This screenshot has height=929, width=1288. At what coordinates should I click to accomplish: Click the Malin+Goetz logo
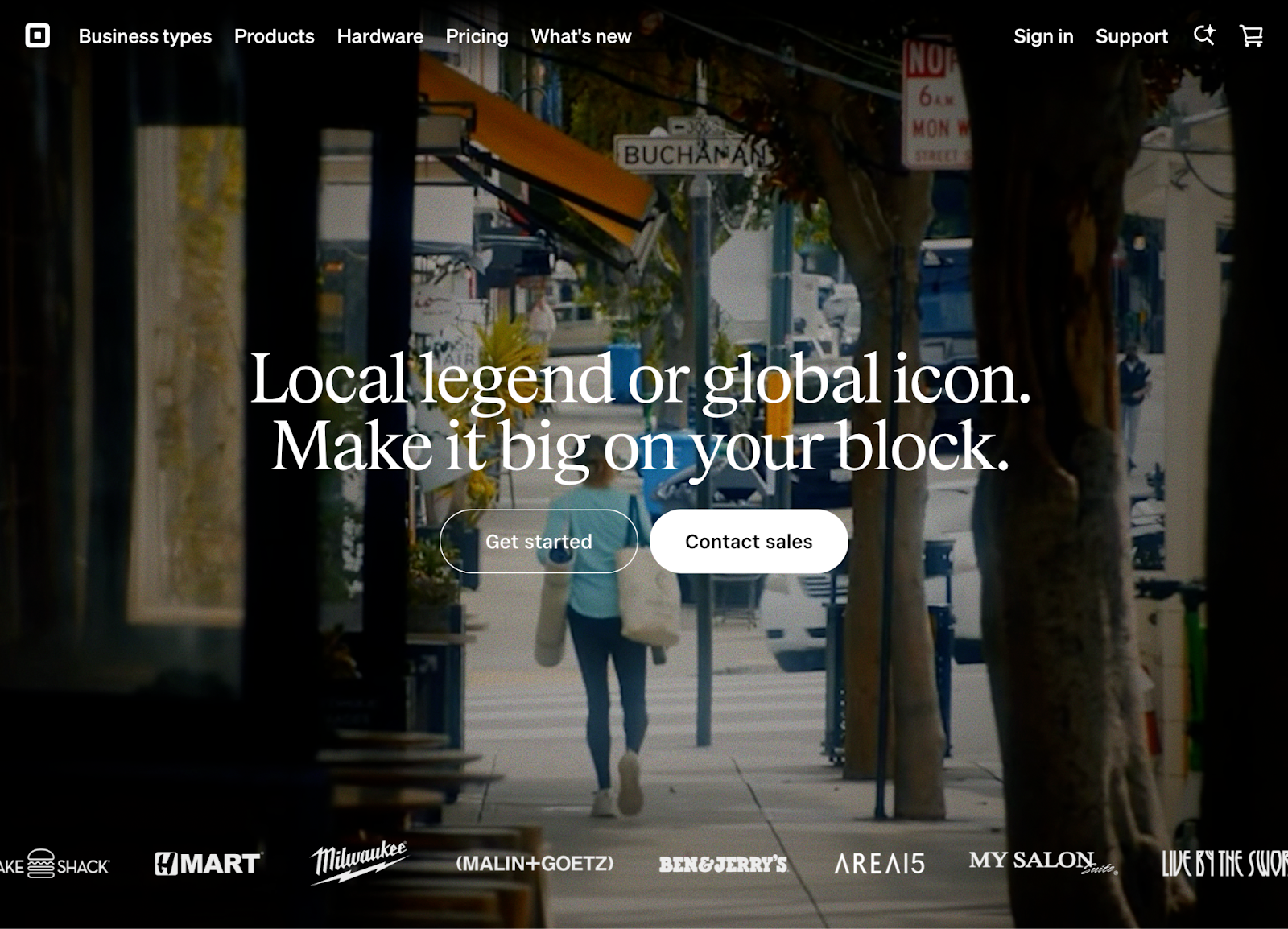pos(535,864)
